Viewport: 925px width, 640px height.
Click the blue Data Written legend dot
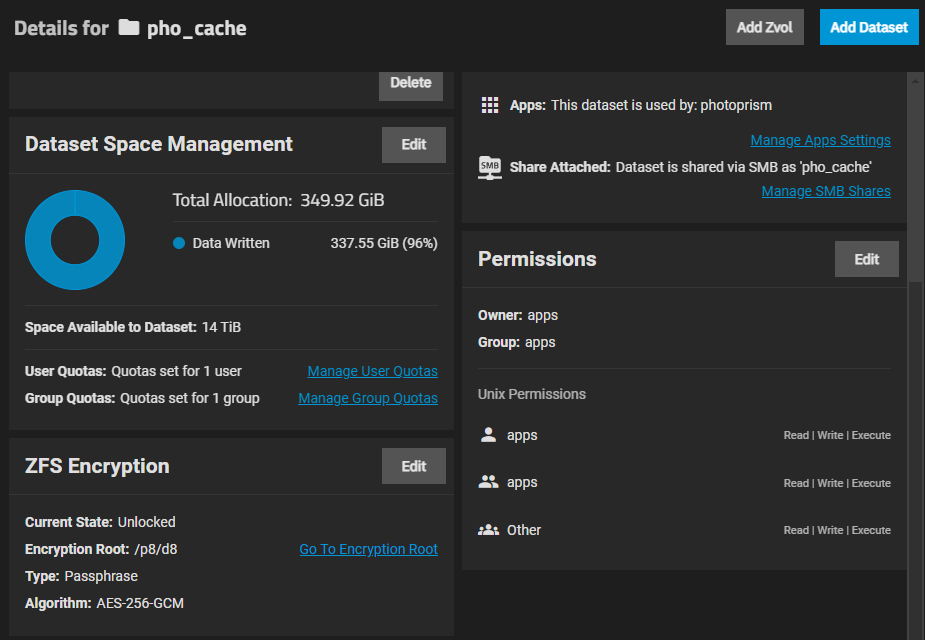tap(179, 243)
